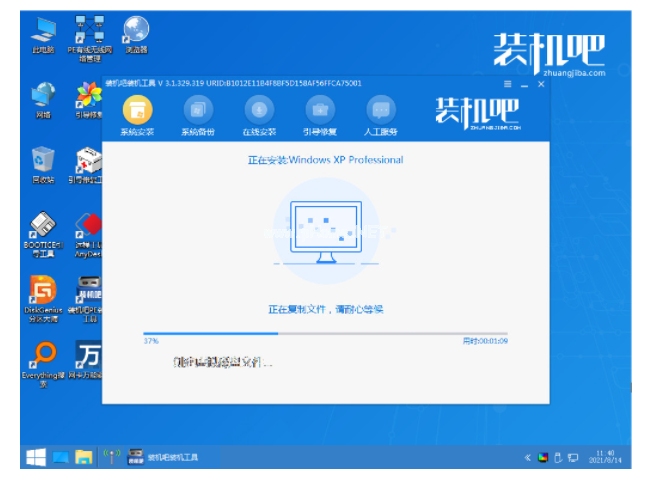
Task: Open the taskbar clock showing 2021/8/14
Action: pyautogui.click(x=605, y=457)
